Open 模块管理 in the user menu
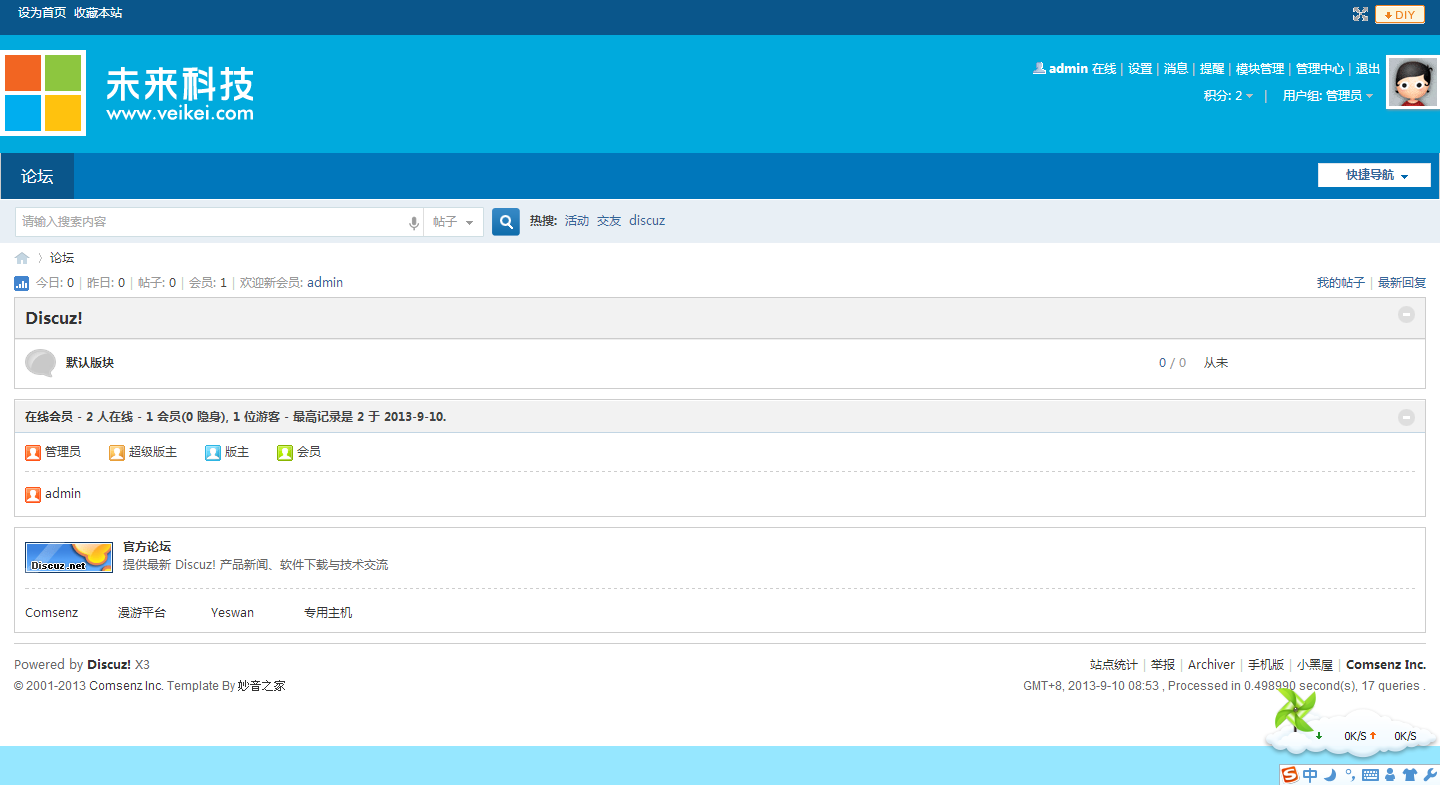This screenshot has height=785, width=1440. click(1260, 69)
